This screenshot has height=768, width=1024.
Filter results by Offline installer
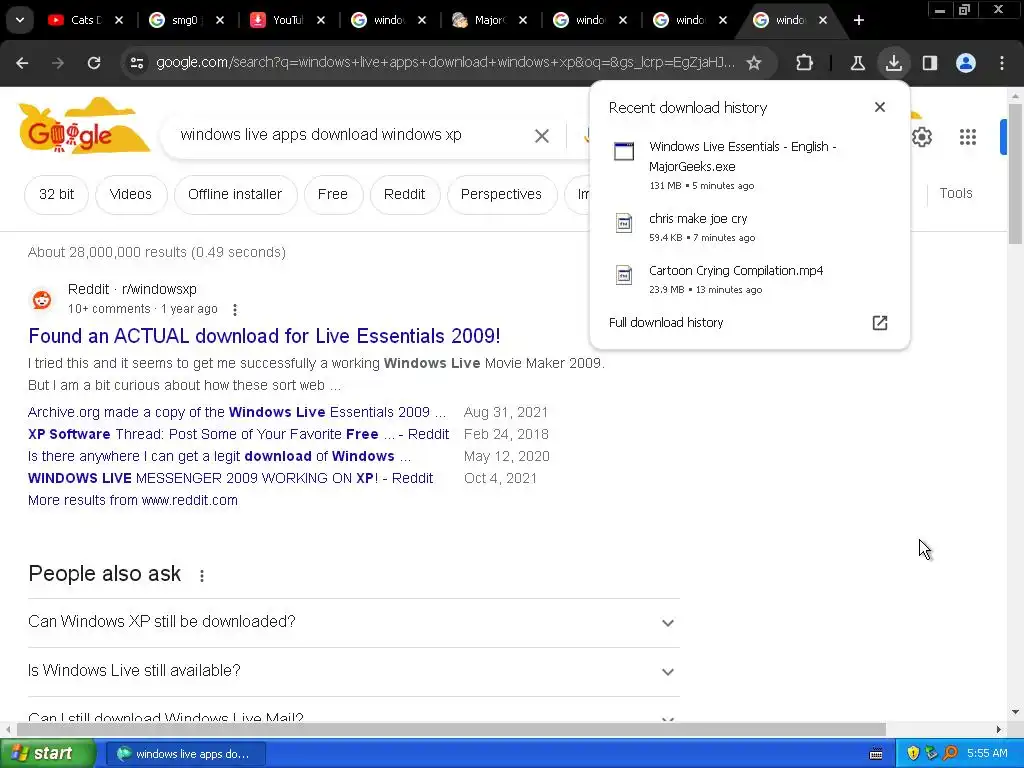[235, 195]
